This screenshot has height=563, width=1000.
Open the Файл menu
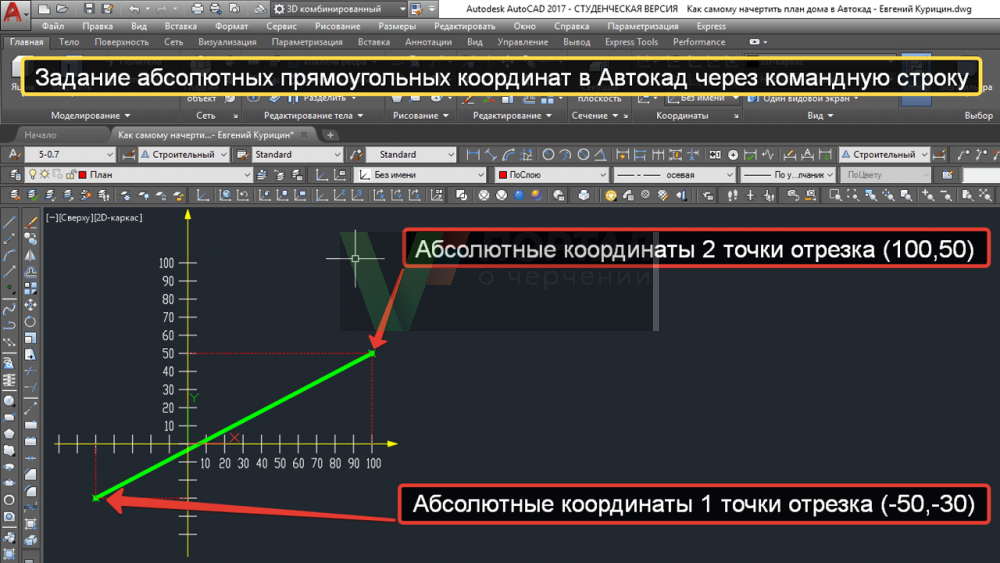pyautogui.click(x=53, y=26)
